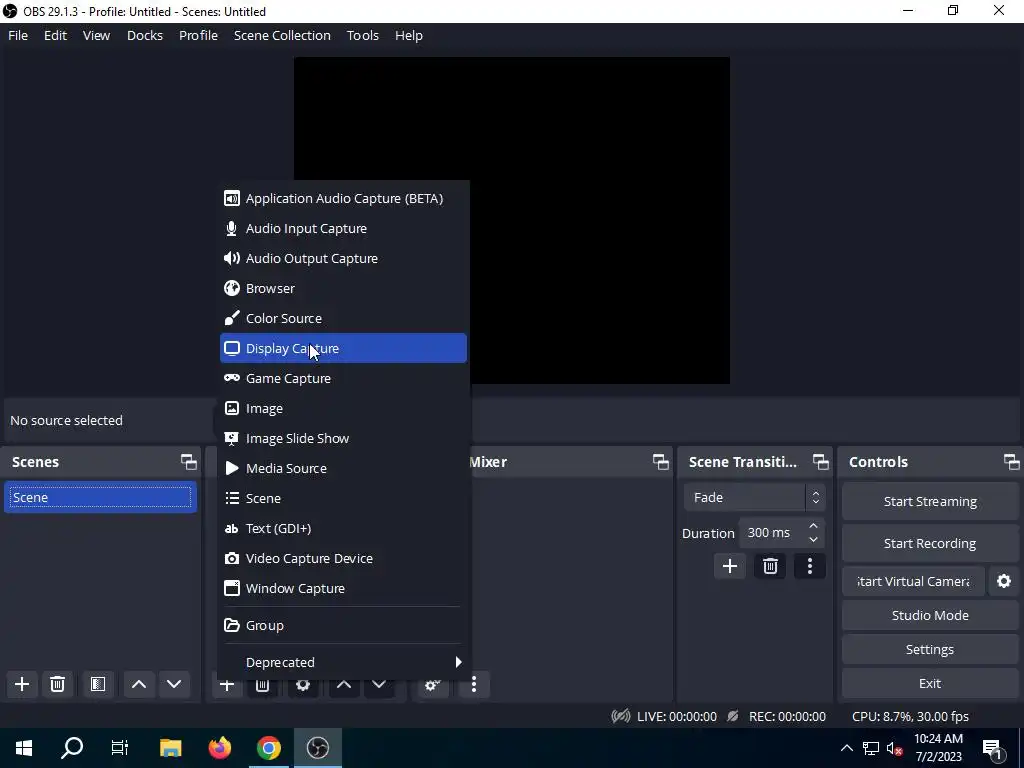Float the Scene Transitions dock pop-out icon
Screen dimensions: 1024x768
click(x=821, y=462)
